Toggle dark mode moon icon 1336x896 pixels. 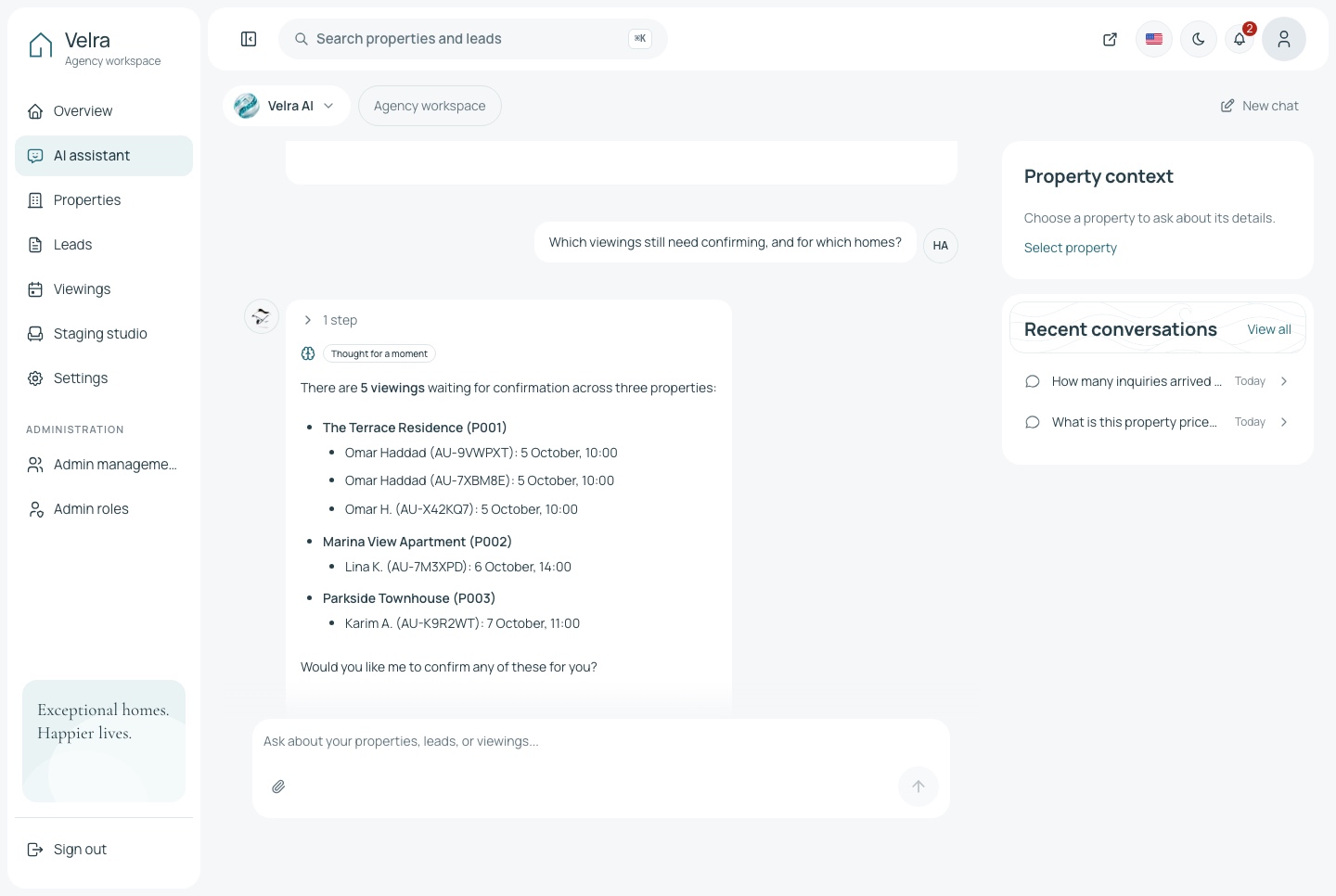point(1199,39)
